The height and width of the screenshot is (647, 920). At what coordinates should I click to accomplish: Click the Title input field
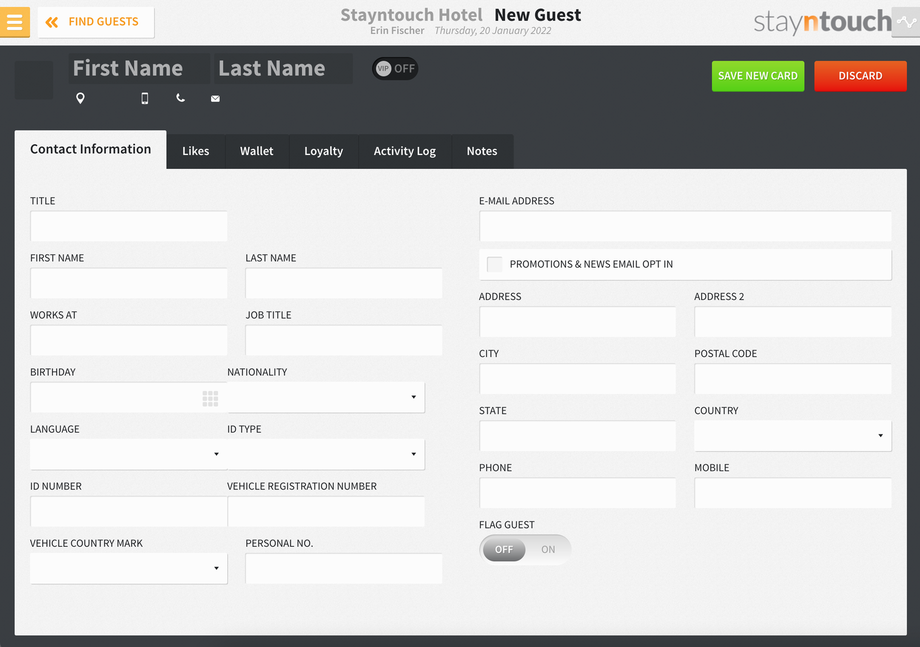(128, 226)
